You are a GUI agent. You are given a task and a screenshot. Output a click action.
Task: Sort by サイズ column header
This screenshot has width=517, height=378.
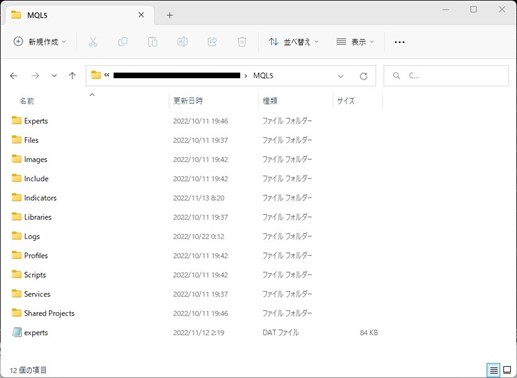[x=346, y=101]
